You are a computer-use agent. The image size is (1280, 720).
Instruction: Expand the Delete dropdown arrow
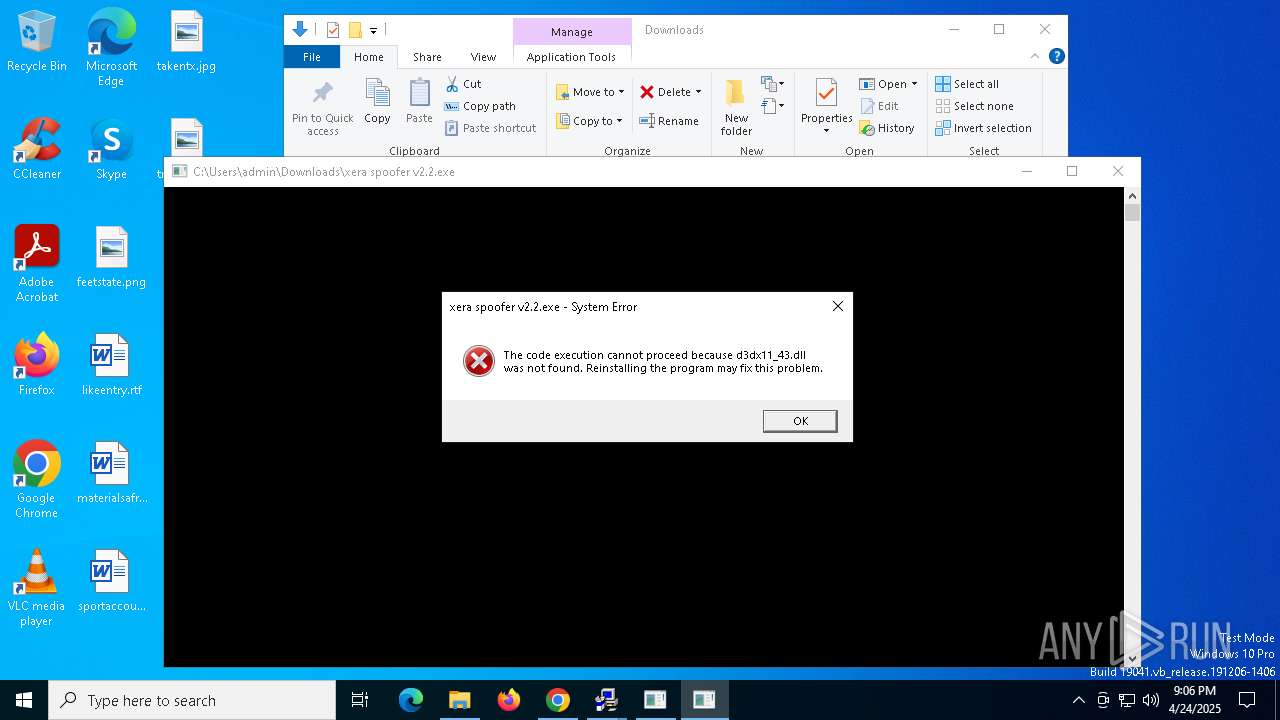(698, 92)
